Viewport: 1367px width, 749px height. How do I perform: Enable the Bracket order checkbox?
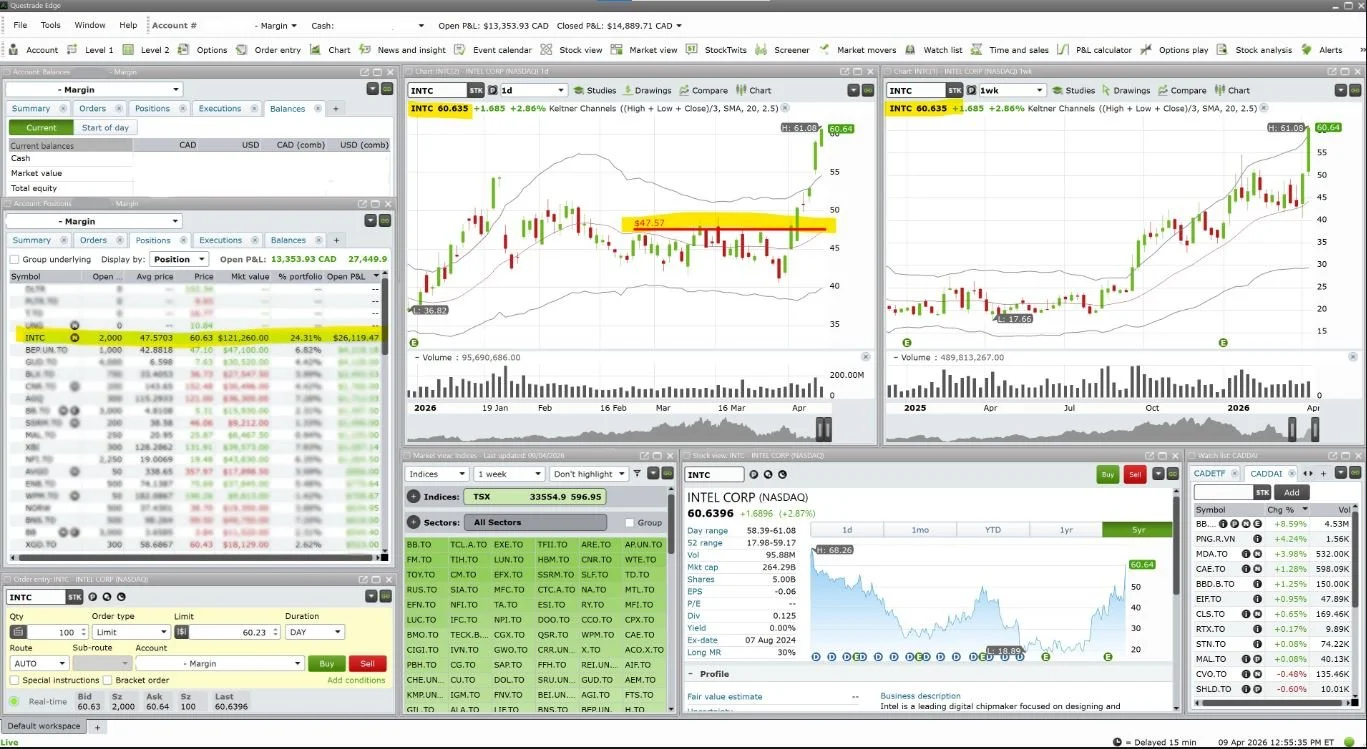click(x=107, y=680)
